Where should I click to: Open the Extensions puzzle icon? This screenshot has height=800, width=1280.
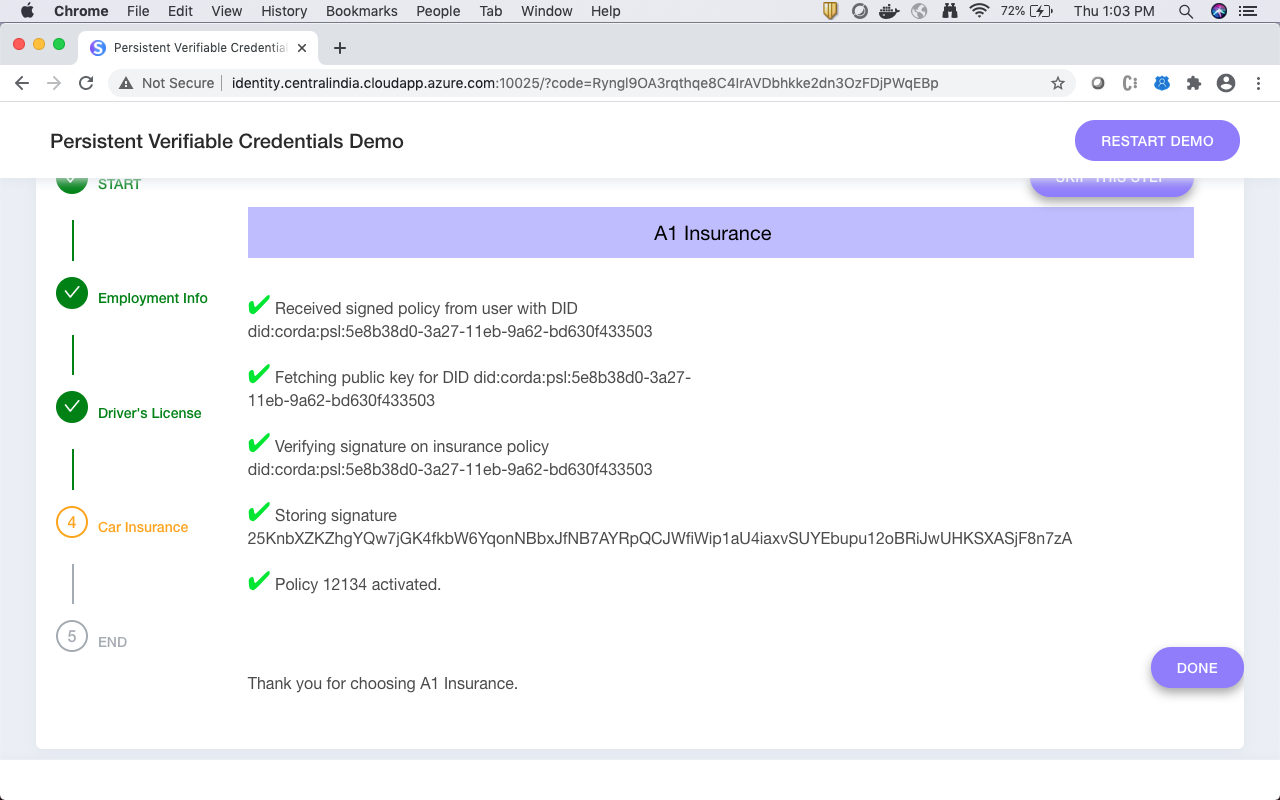click(x=1194, y=83)
